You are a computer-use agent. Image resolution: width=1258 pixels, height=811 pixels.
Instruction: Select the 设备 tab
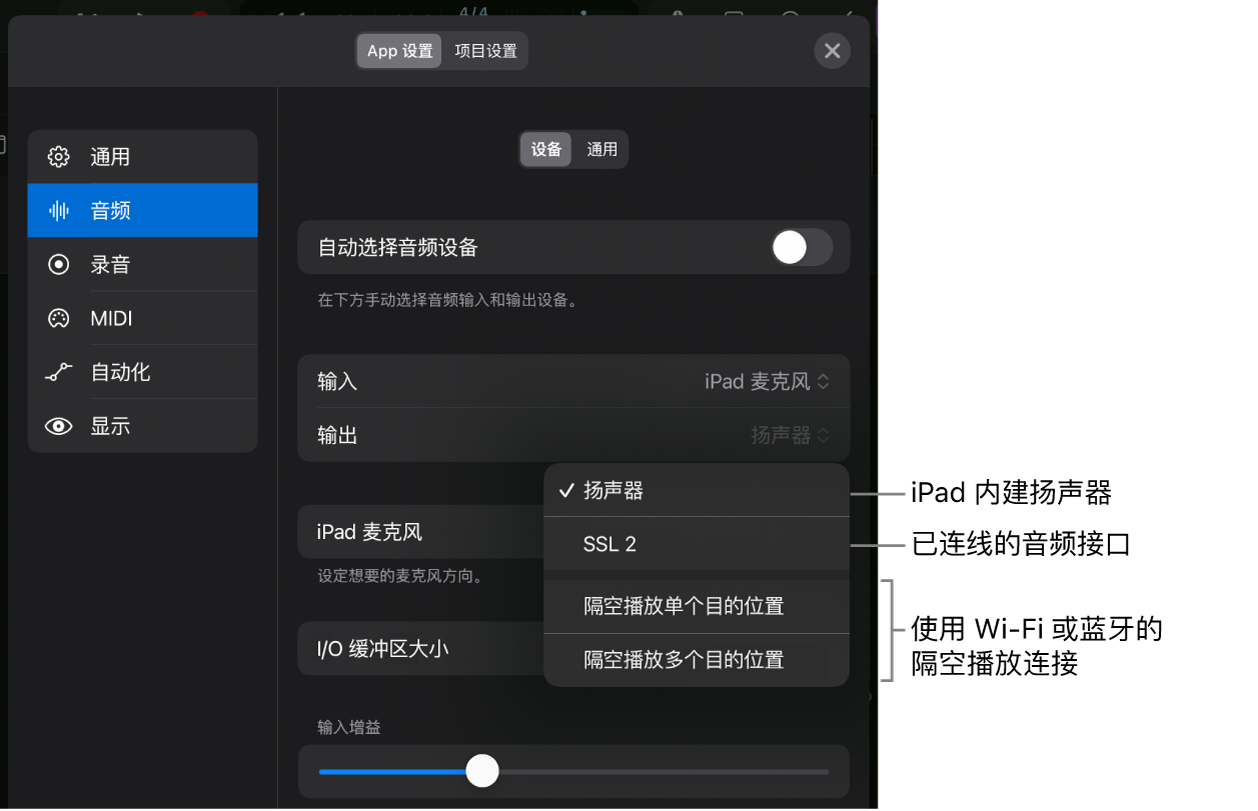[x=545, y=149]
